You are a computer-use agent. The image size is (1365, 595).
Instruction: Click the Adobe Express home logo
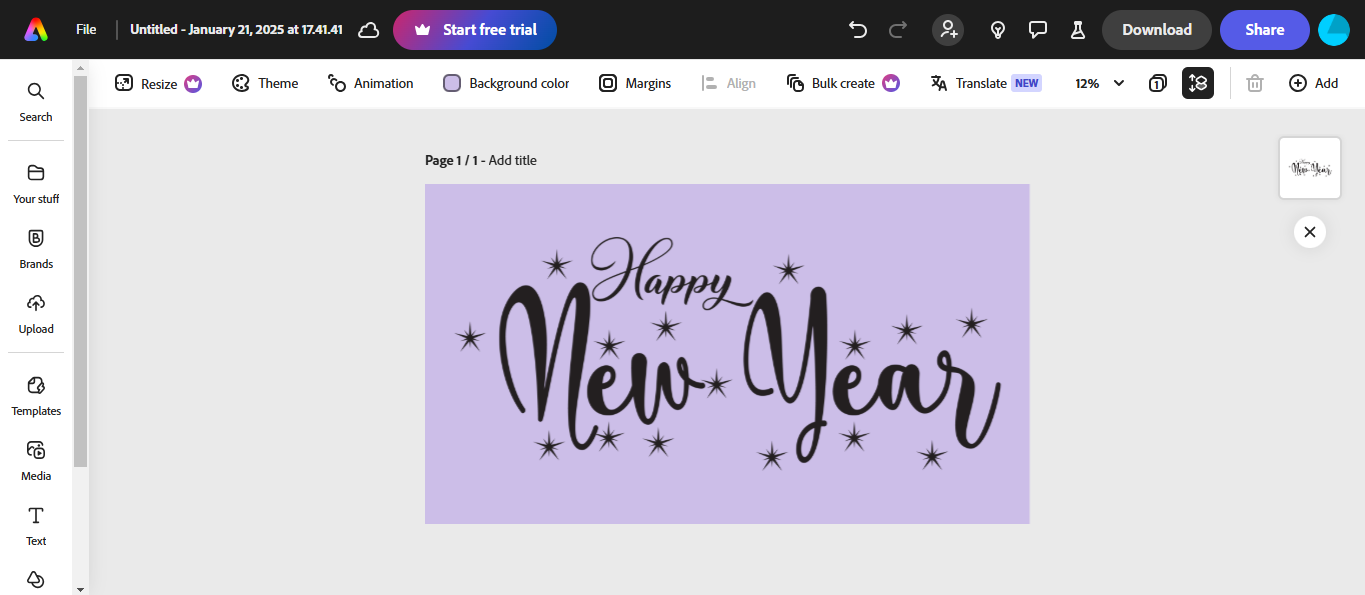(x=36, y=30)
